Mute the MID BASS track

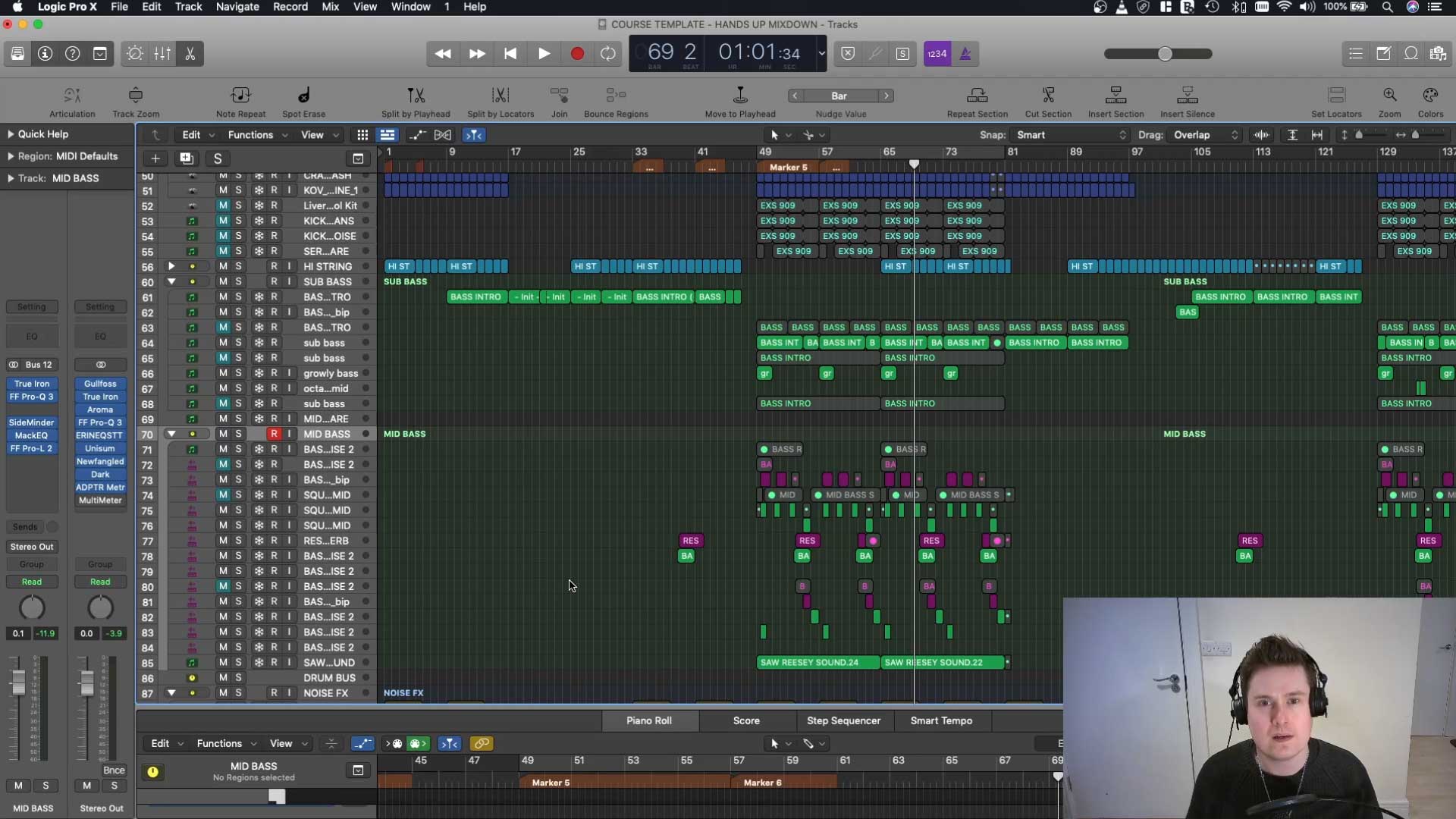(223, 434)
